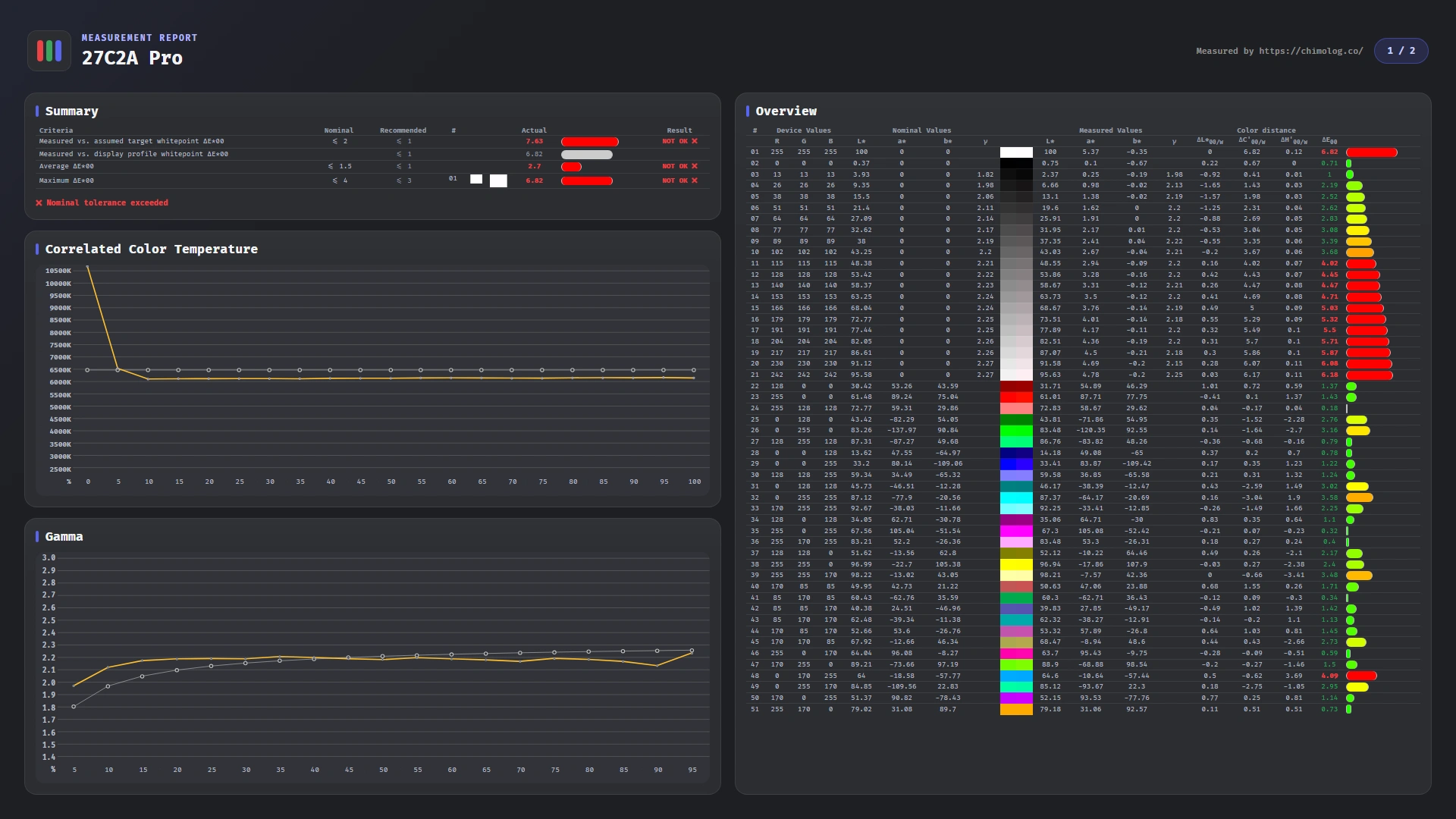Click the 105.38 nominal b* value in row 38

coord(948,565)
